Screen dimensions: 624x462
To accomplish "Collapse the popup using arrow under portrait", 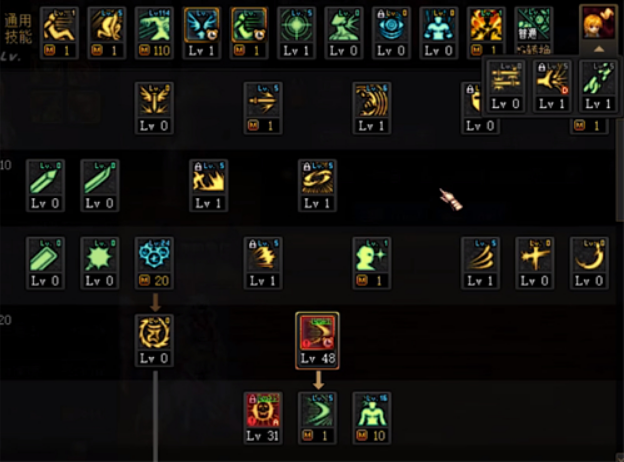I will click(599, 49).
